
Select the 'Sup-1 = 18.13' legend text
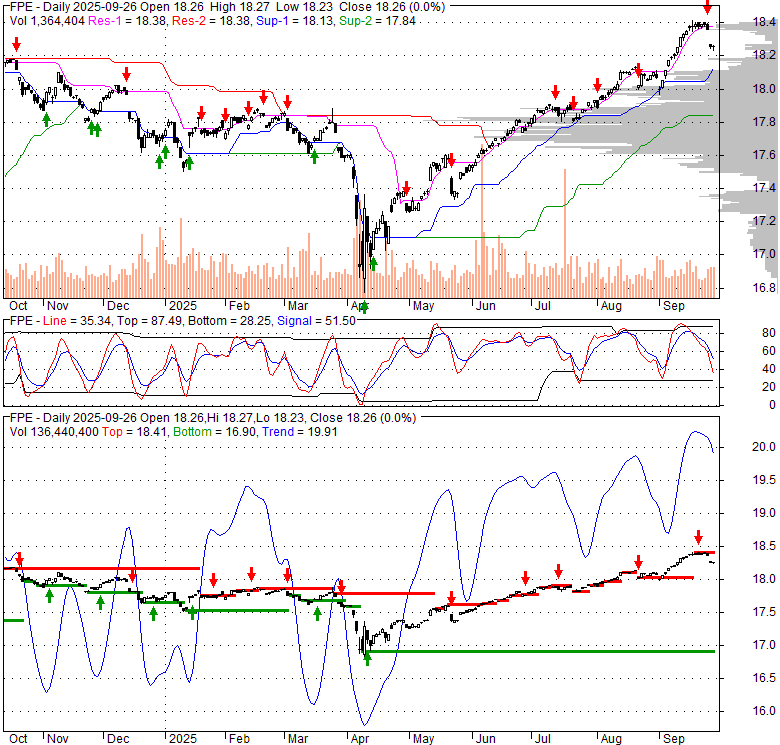point(295,21)
